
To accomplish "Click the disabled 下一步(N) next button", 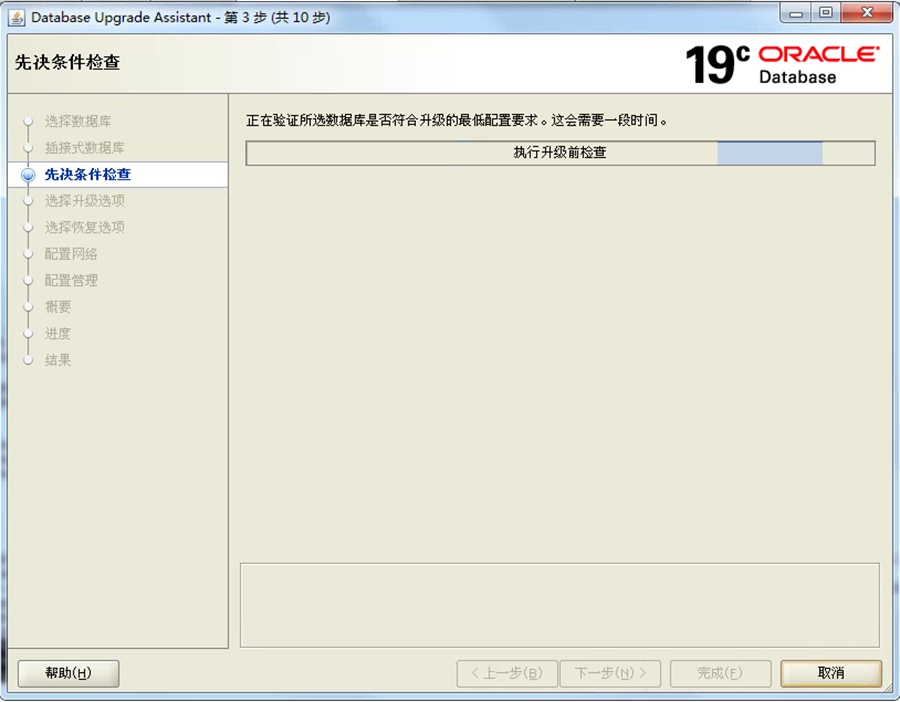I will [x=610, y=673].
